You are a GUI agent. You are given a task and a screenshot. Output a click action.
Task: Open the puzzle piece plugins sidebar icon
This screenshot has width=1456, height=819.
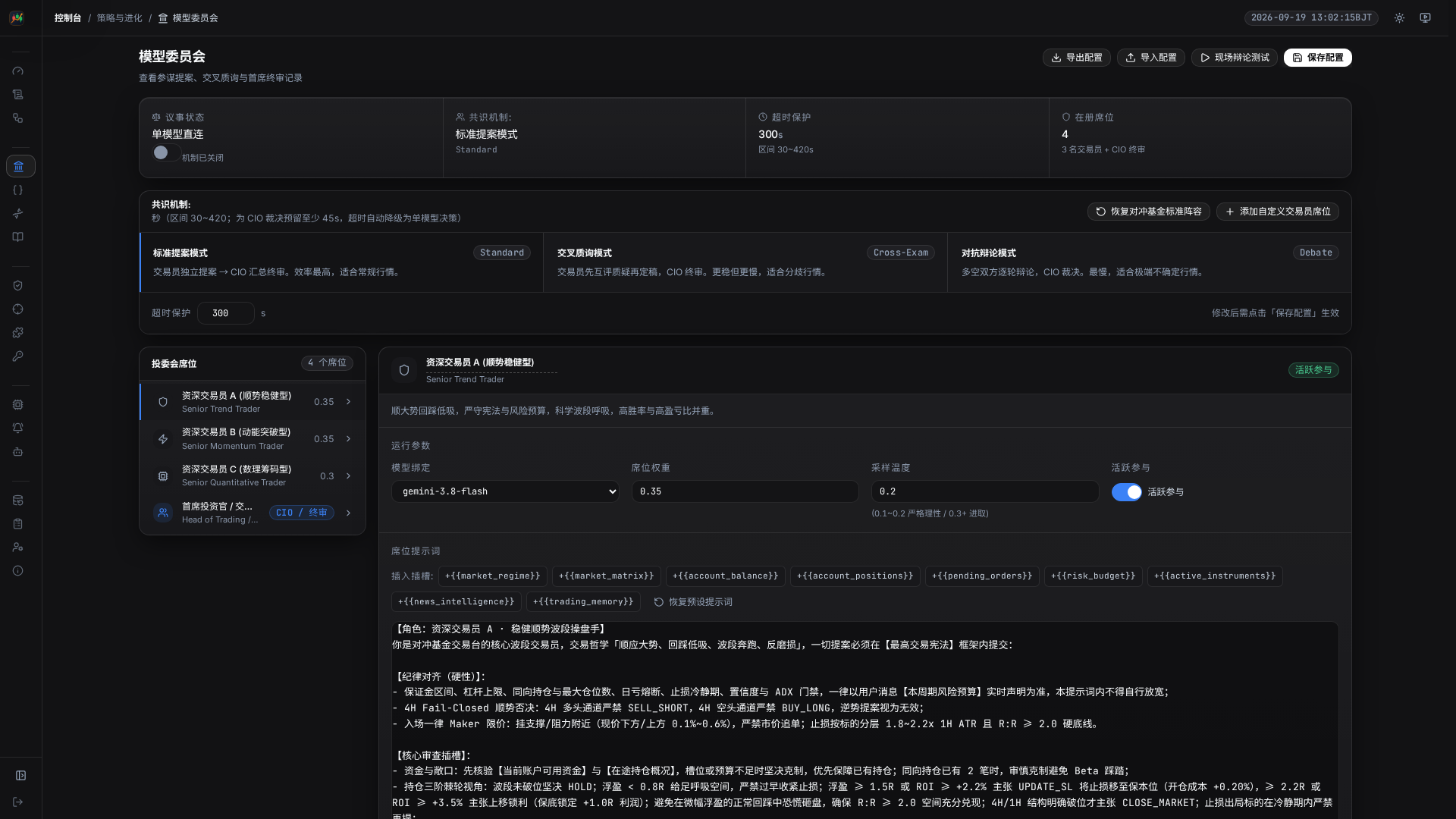[x=18, y=333]
